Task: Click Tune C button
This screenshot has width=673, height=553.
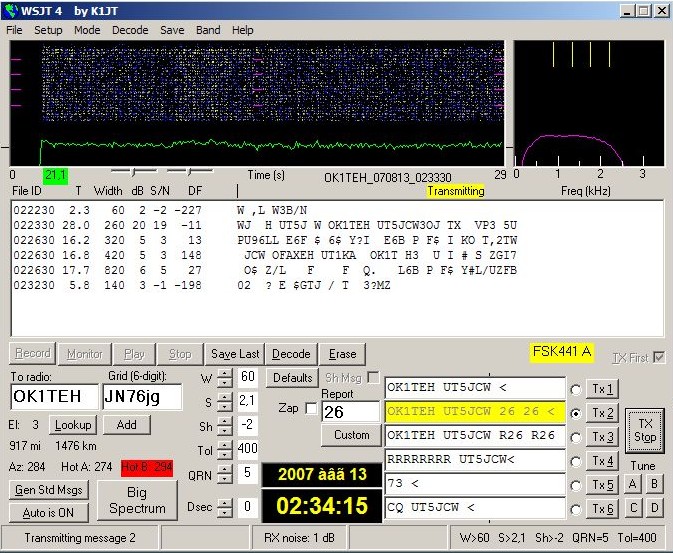Action: click(x=633, y=508)
